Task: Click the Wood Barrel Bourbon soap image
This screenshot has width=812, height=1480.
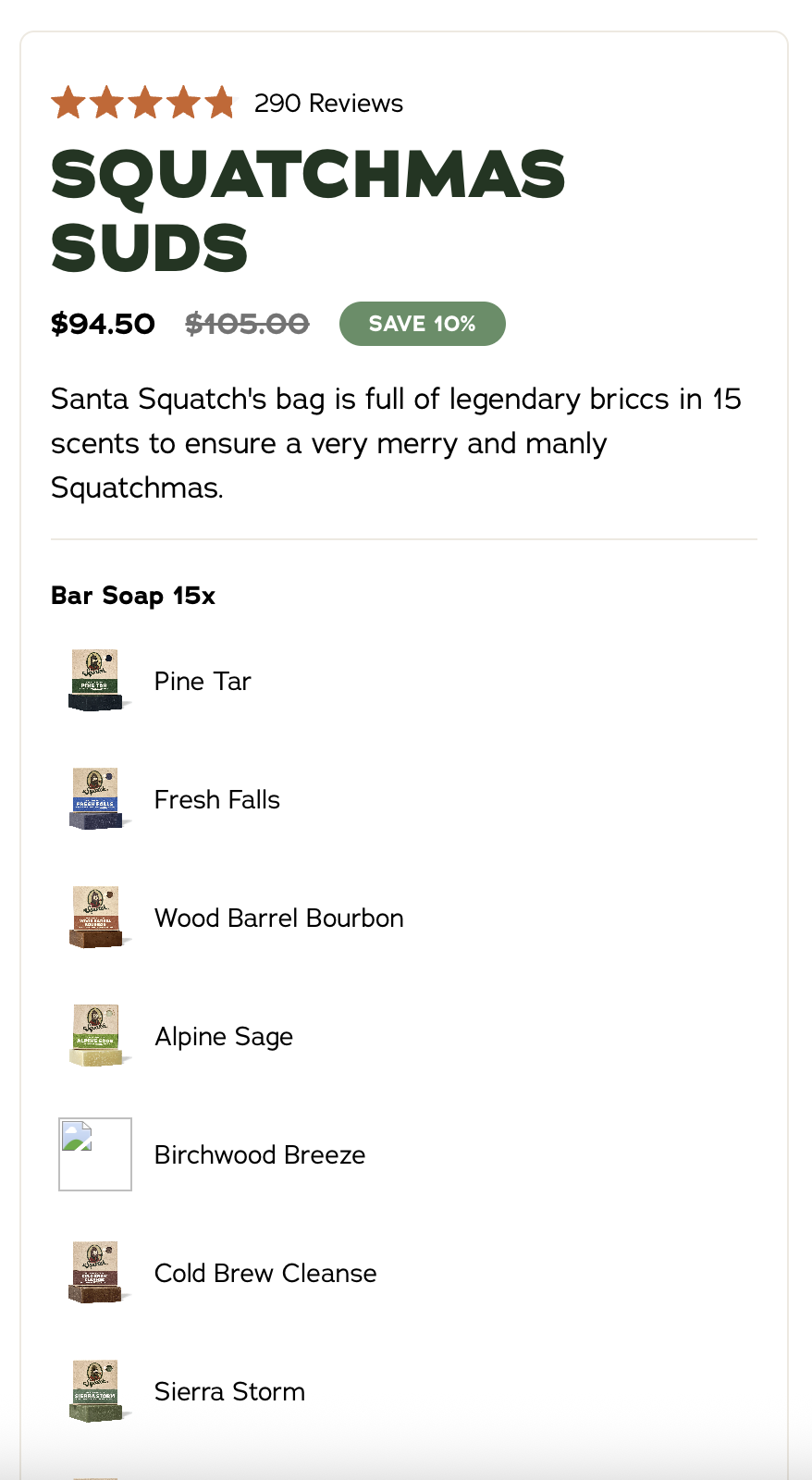Action: click(95, 918)
